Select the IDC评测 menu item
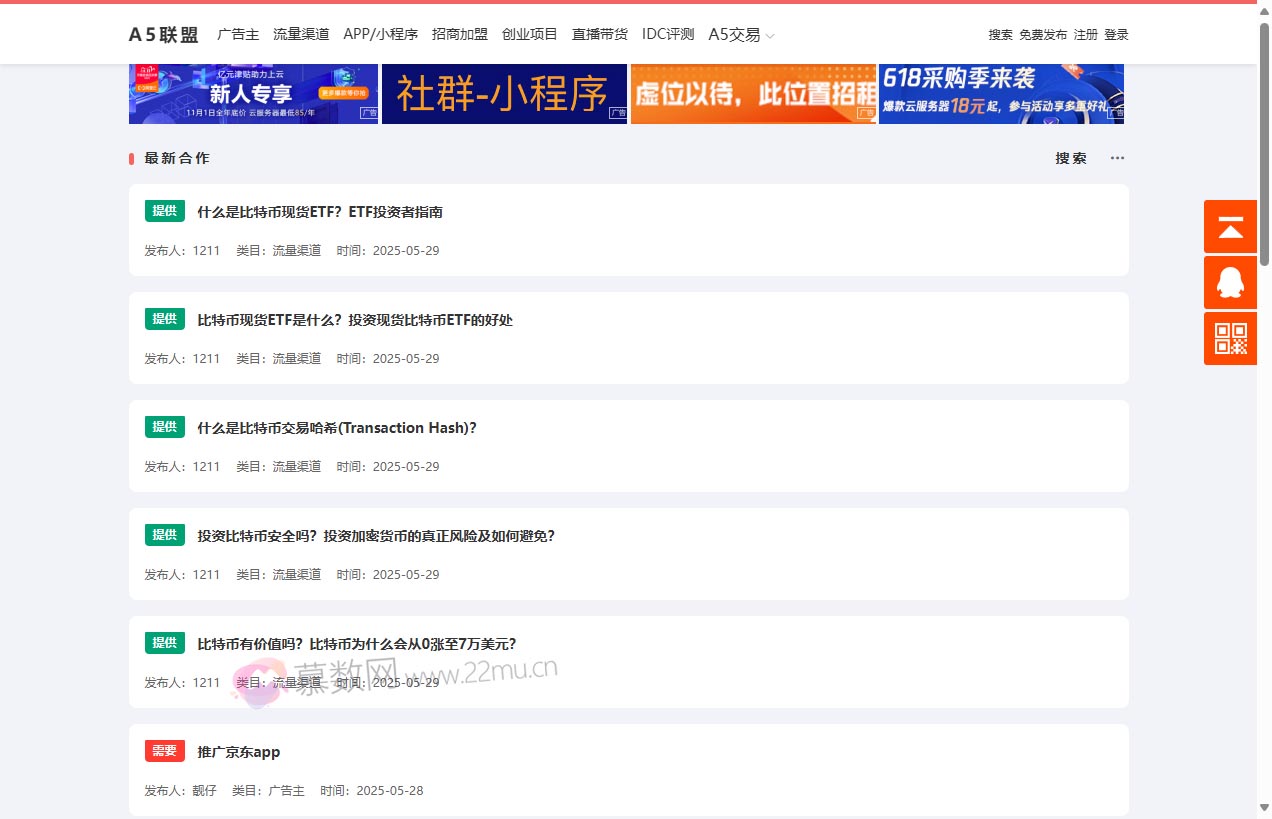 [668, 34]
